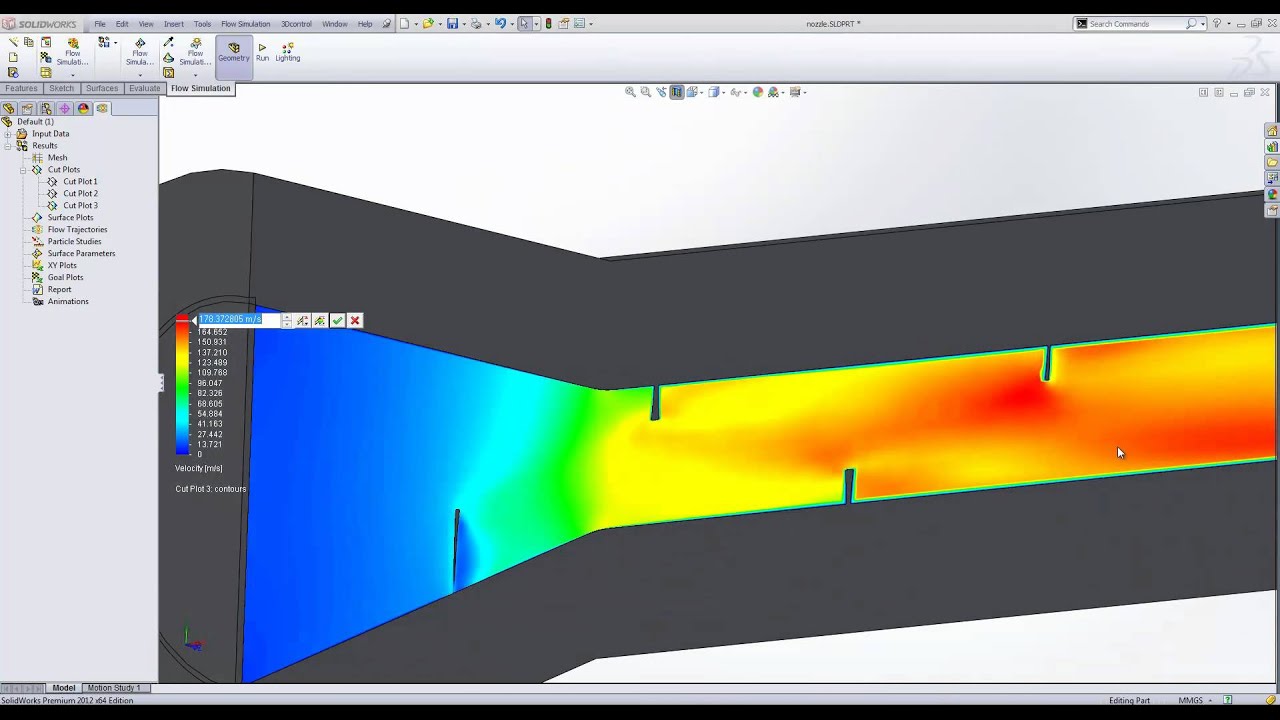Open the Edit Appearance color sphere icon
The height and width of the screenshot is (720, 1280).
[x=758, y=92]
